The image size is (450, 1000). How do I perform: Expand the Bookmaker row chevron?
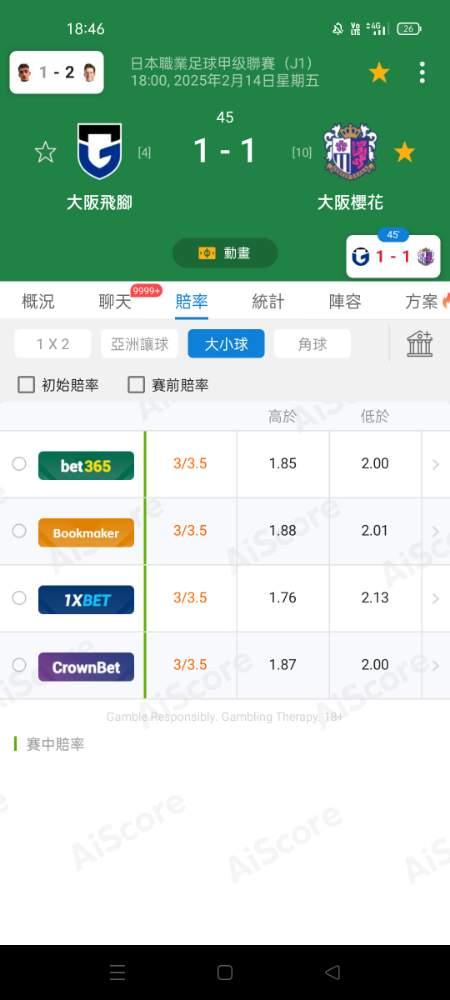click(x=436, y=531)
